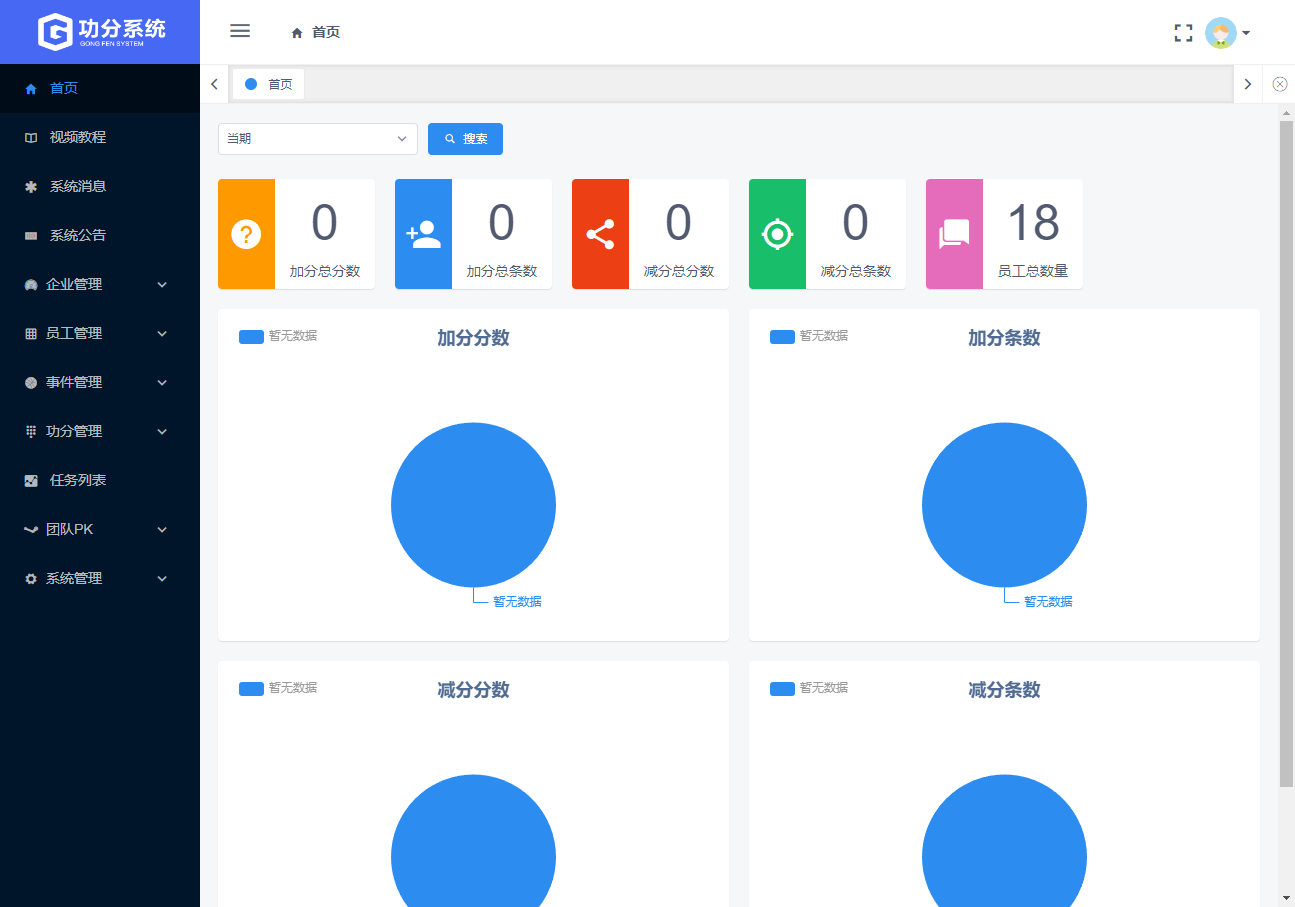This screenshot has width=1295, height=907.
Task: Click the gear icon beside 系统管理
Action: pyautogui.click(x=31, y=579)
